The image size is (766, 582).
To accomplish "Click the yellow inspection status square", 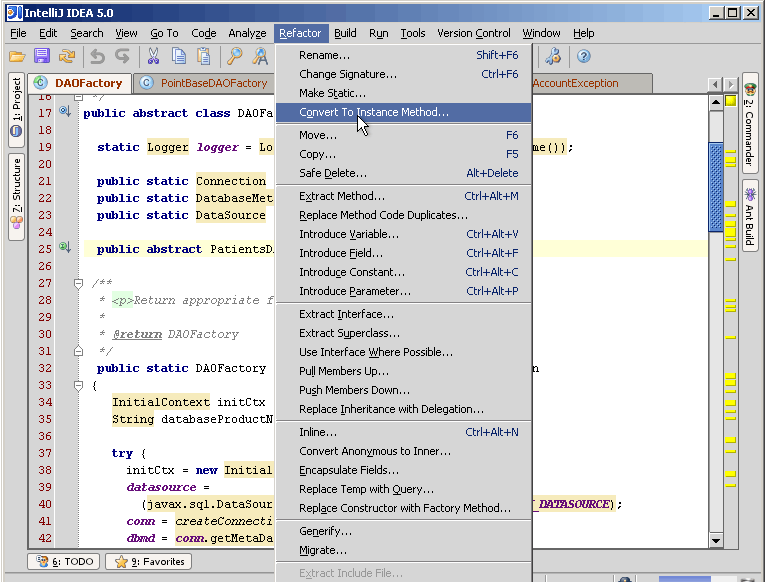I will click(731, 101).
